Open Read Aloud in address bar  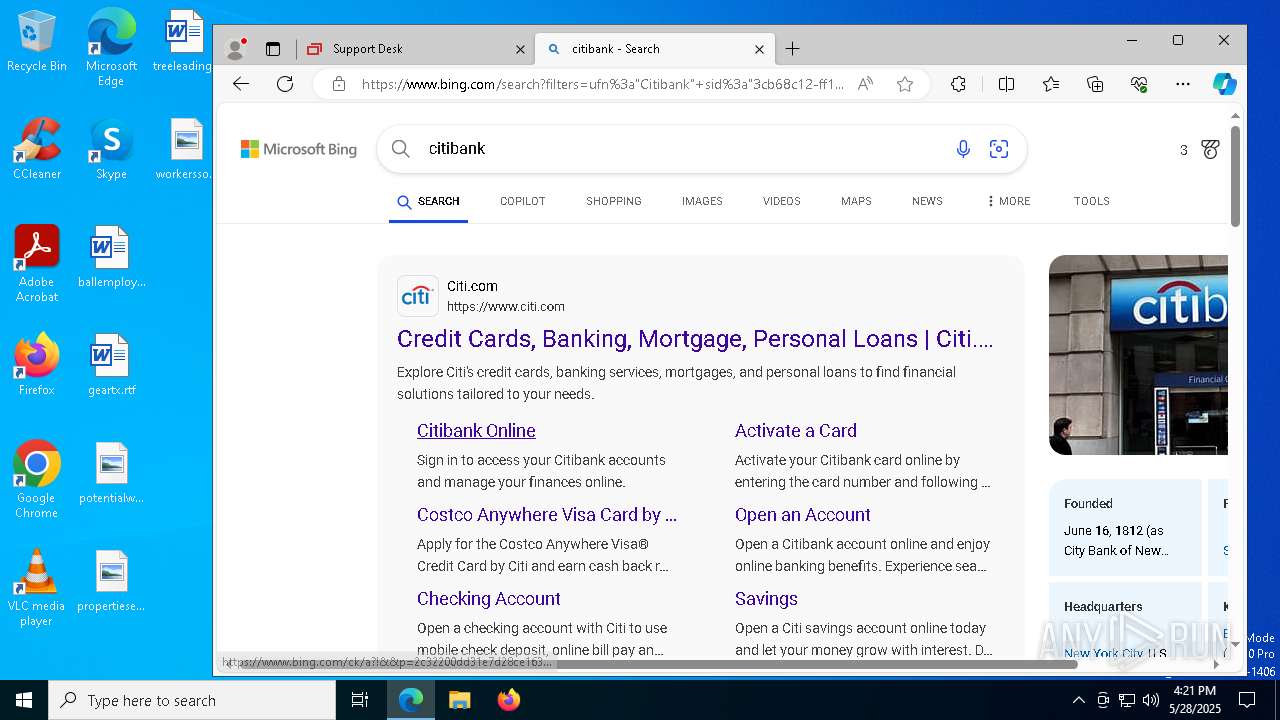coord(865,84)
